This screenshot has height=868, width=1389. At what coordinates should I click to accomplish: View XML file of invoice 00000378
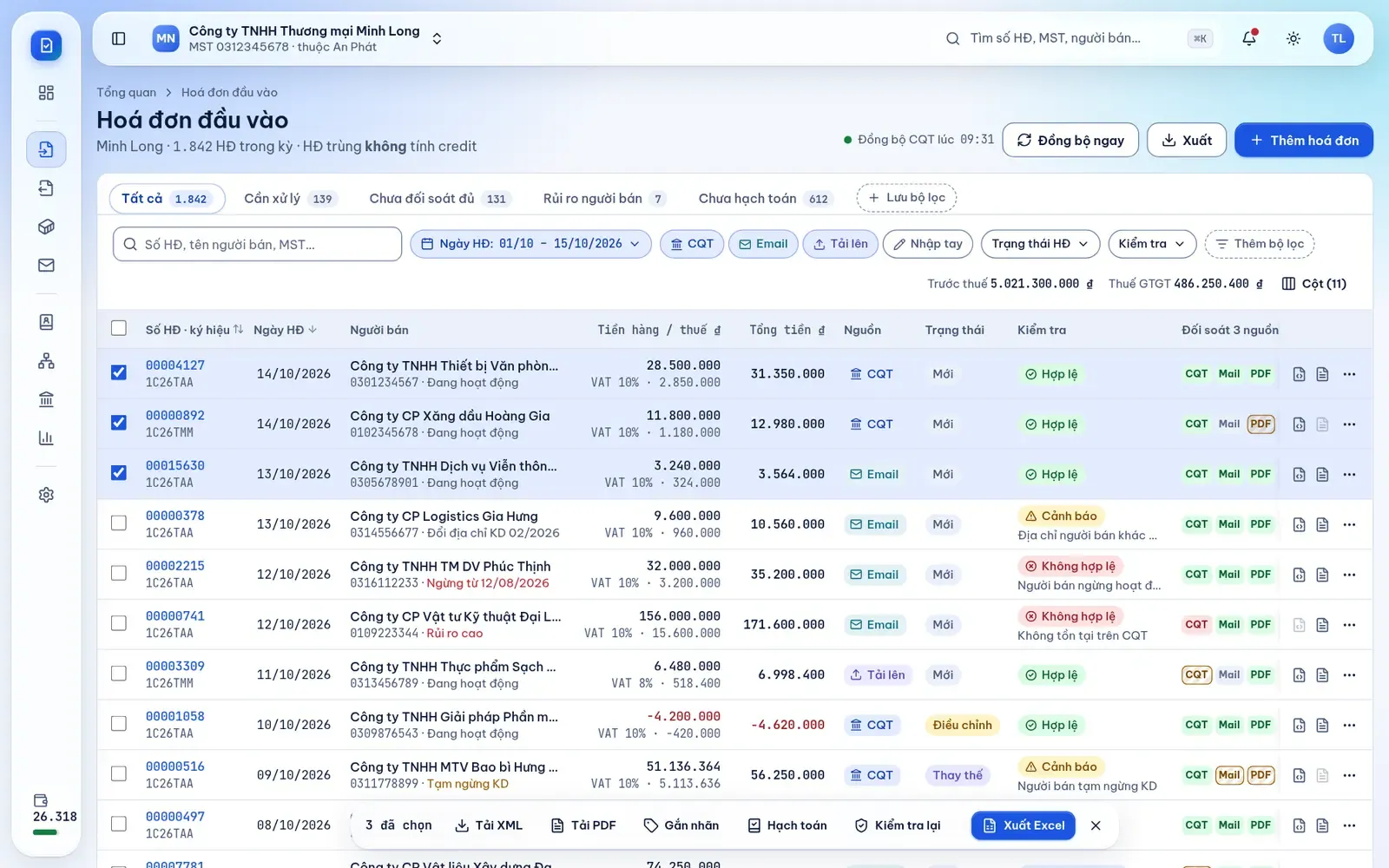pyautogui.click(x=1299, y=525)
